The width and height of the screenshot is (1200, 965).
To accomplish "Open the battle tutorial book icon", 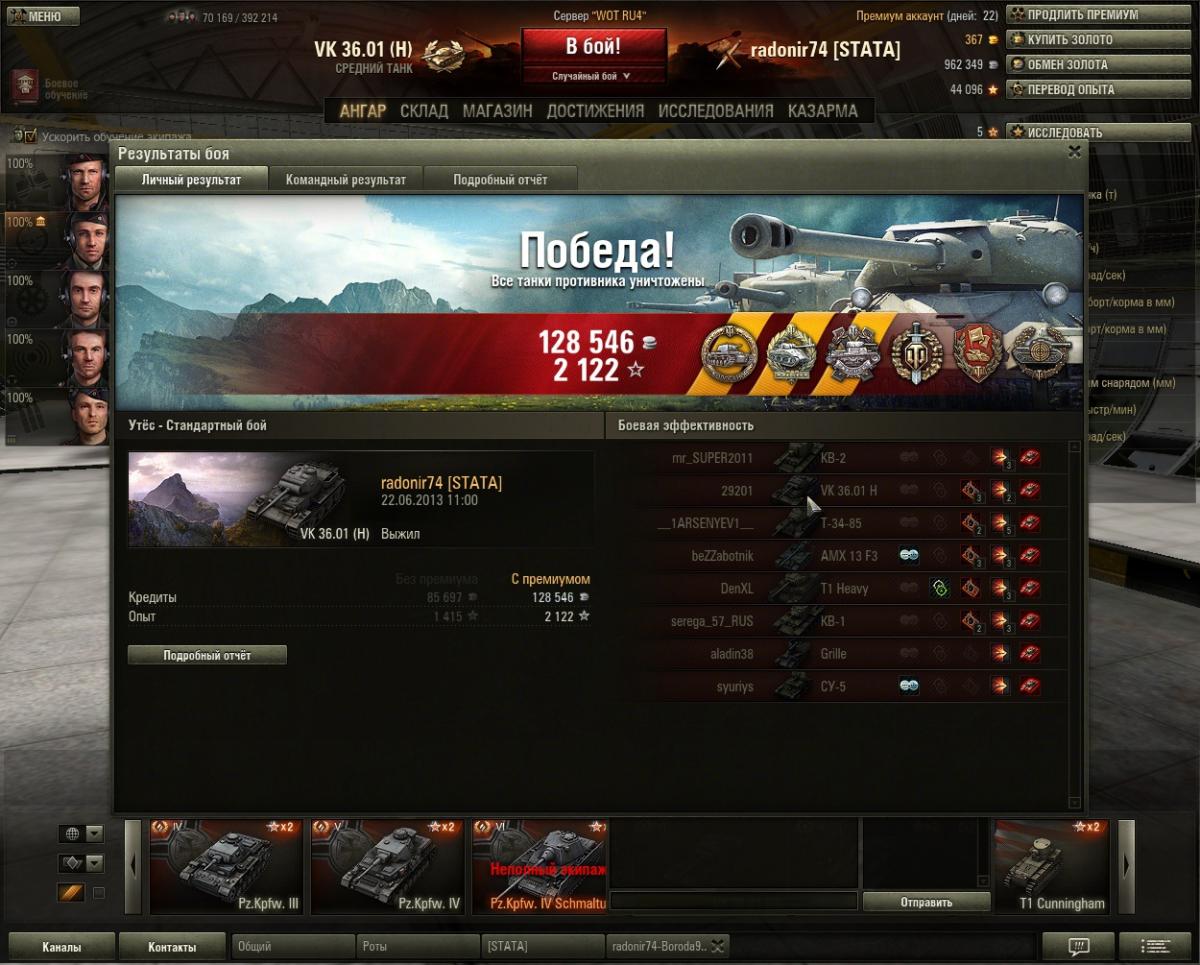I will [26, 87].
